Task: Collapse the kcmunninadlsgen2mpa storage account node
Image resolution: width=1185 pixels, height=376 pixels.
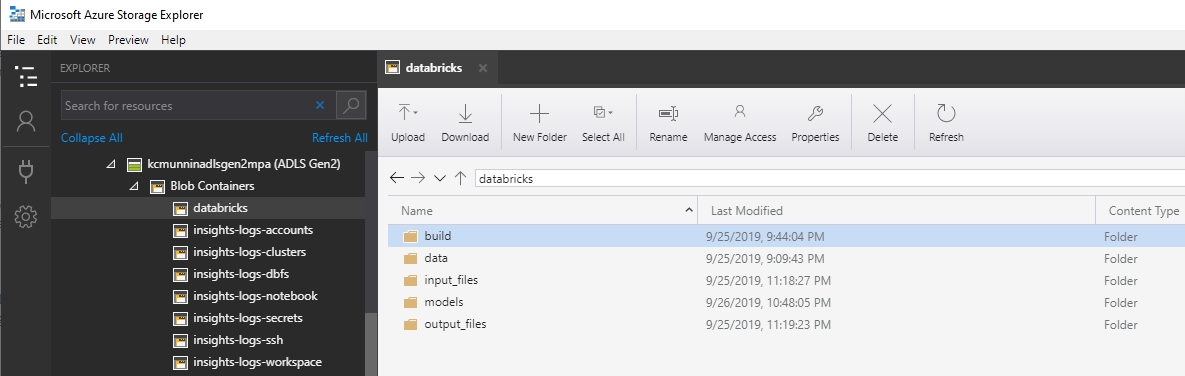Action: (111, 164)
